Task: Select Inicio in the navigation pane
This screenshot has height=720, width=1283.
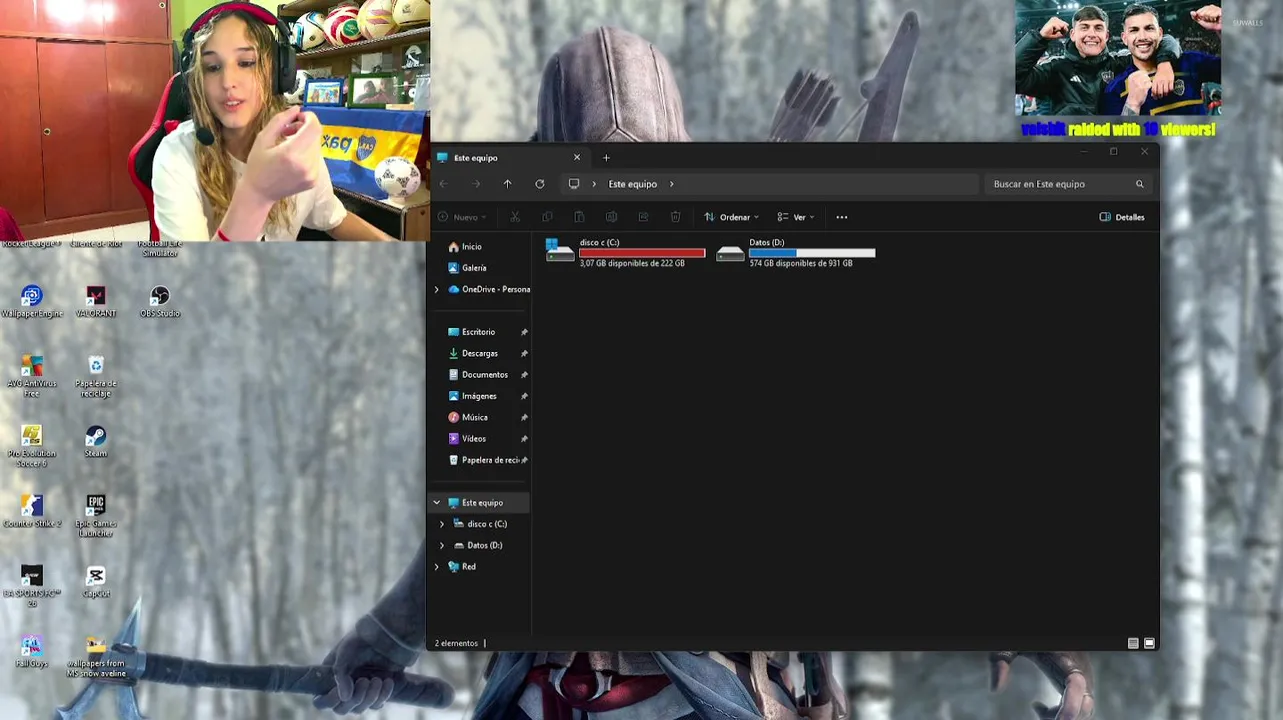Action: pyautogui.click(x=465, y=247)
